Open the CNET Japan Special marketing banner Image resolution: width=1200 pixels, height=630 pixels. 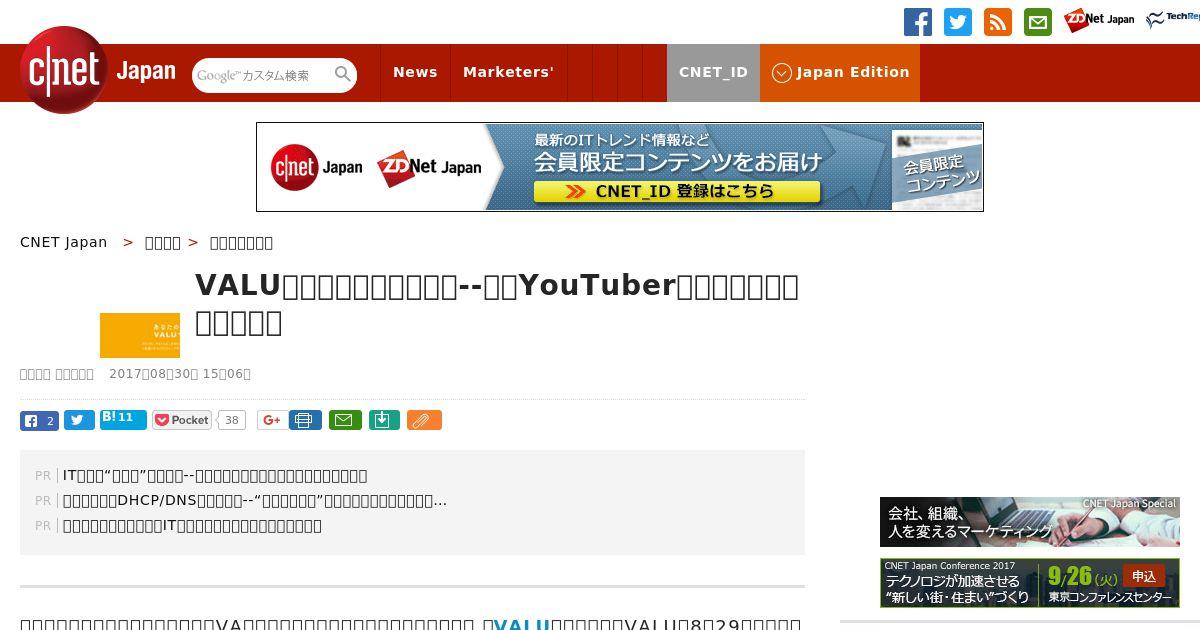click(x=1030, y=522)
